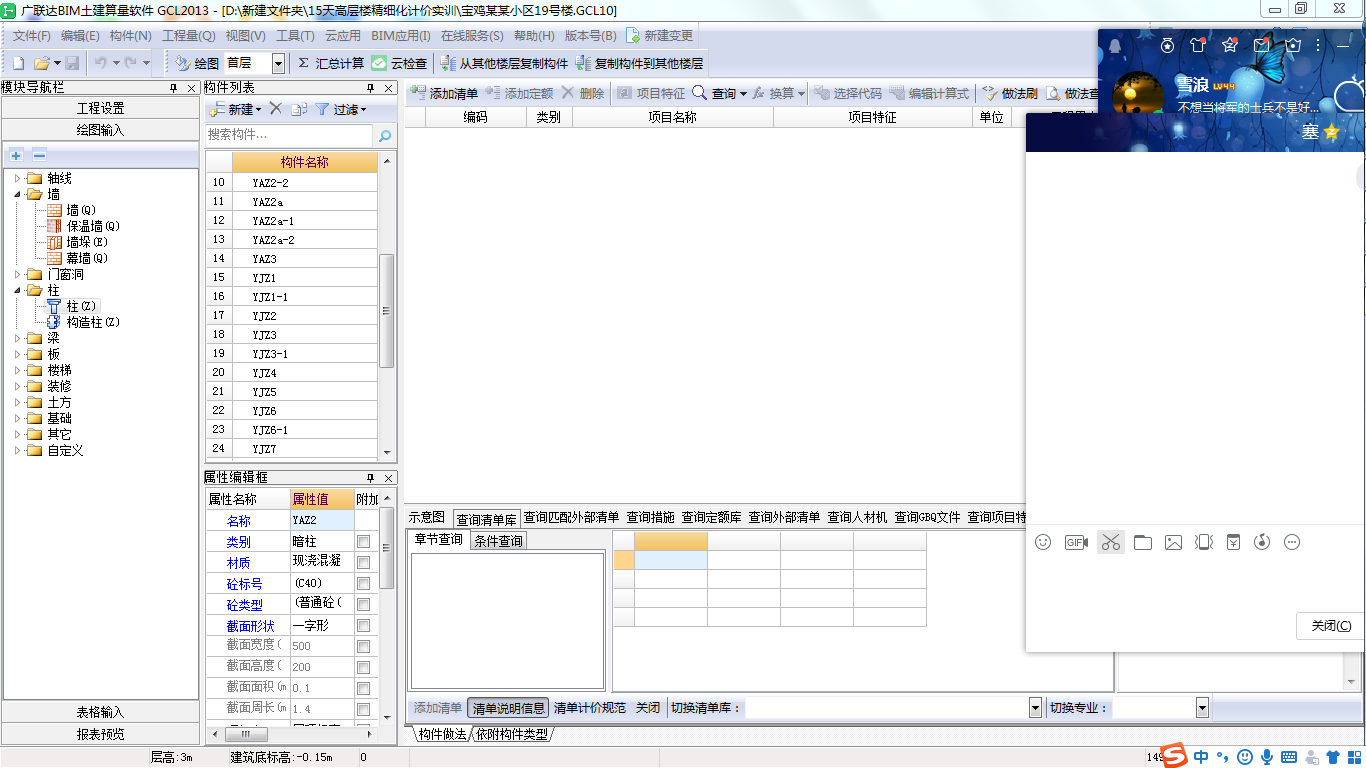Click 做法刷 brush tool

click(x=1010, y=93)
